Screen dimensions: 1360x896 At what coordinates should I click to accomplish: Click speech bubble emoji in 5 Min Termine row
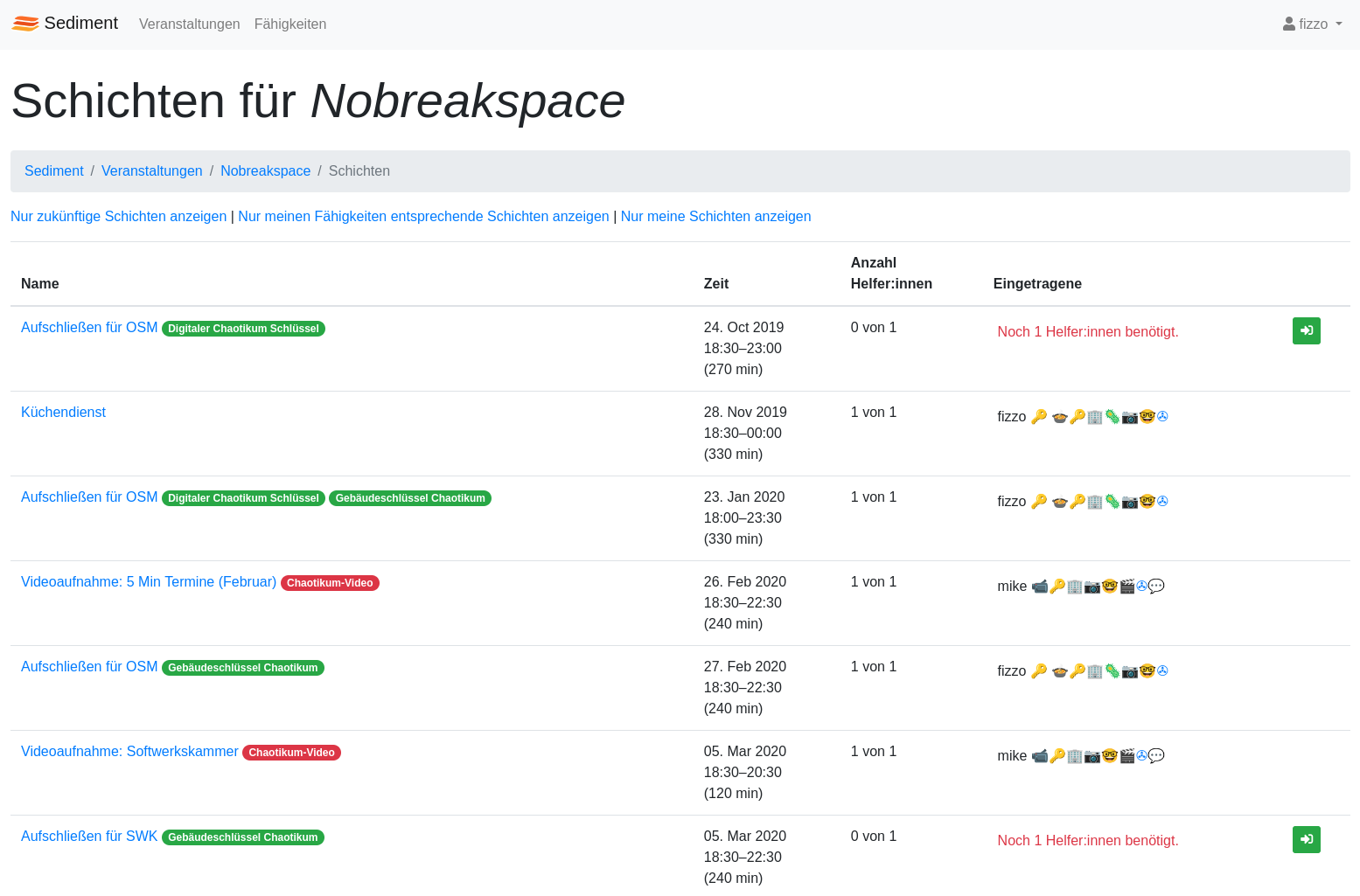pyautogui.click(x=1156, y=587)
